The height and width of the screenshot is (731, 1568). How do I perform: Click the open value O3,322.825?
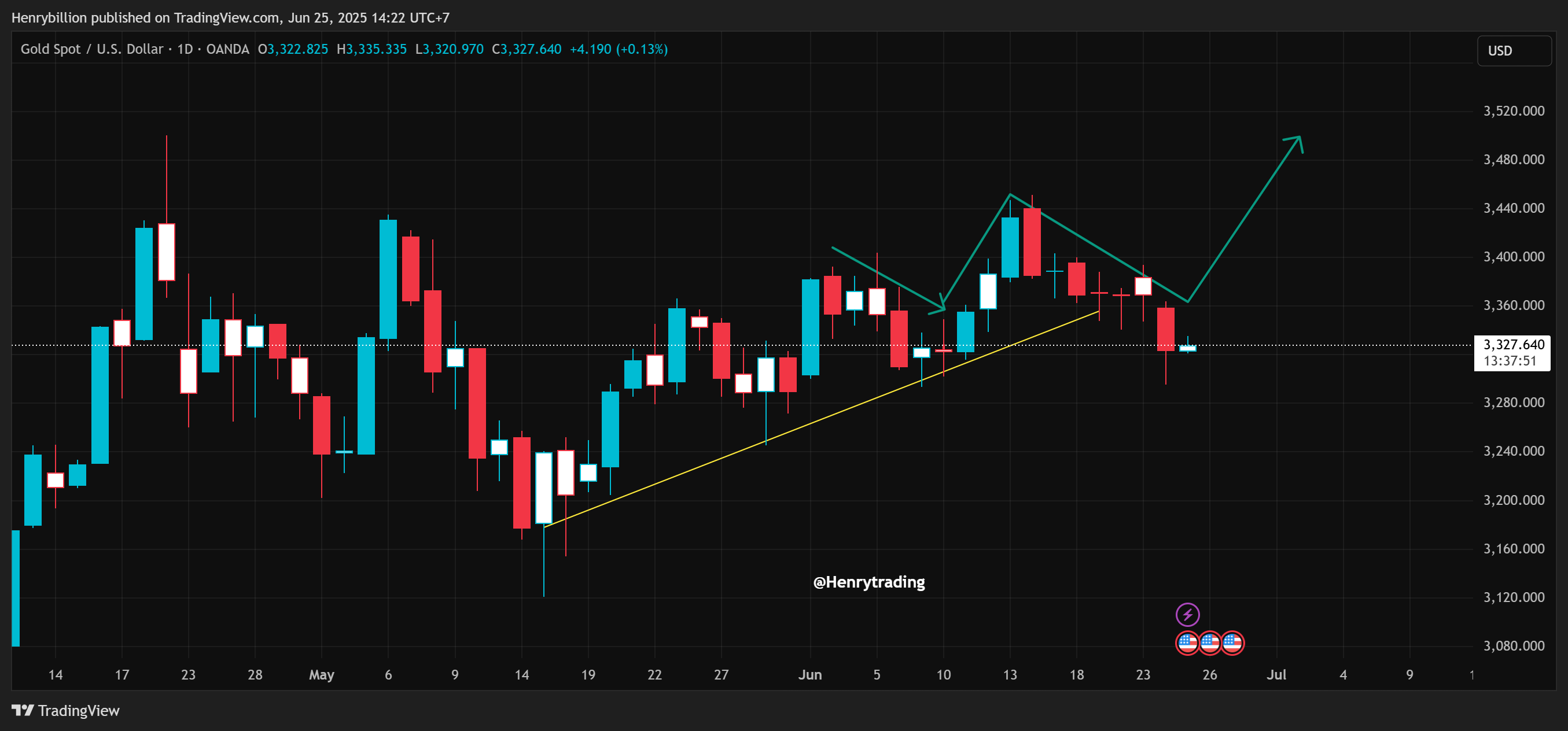[293, 49]
